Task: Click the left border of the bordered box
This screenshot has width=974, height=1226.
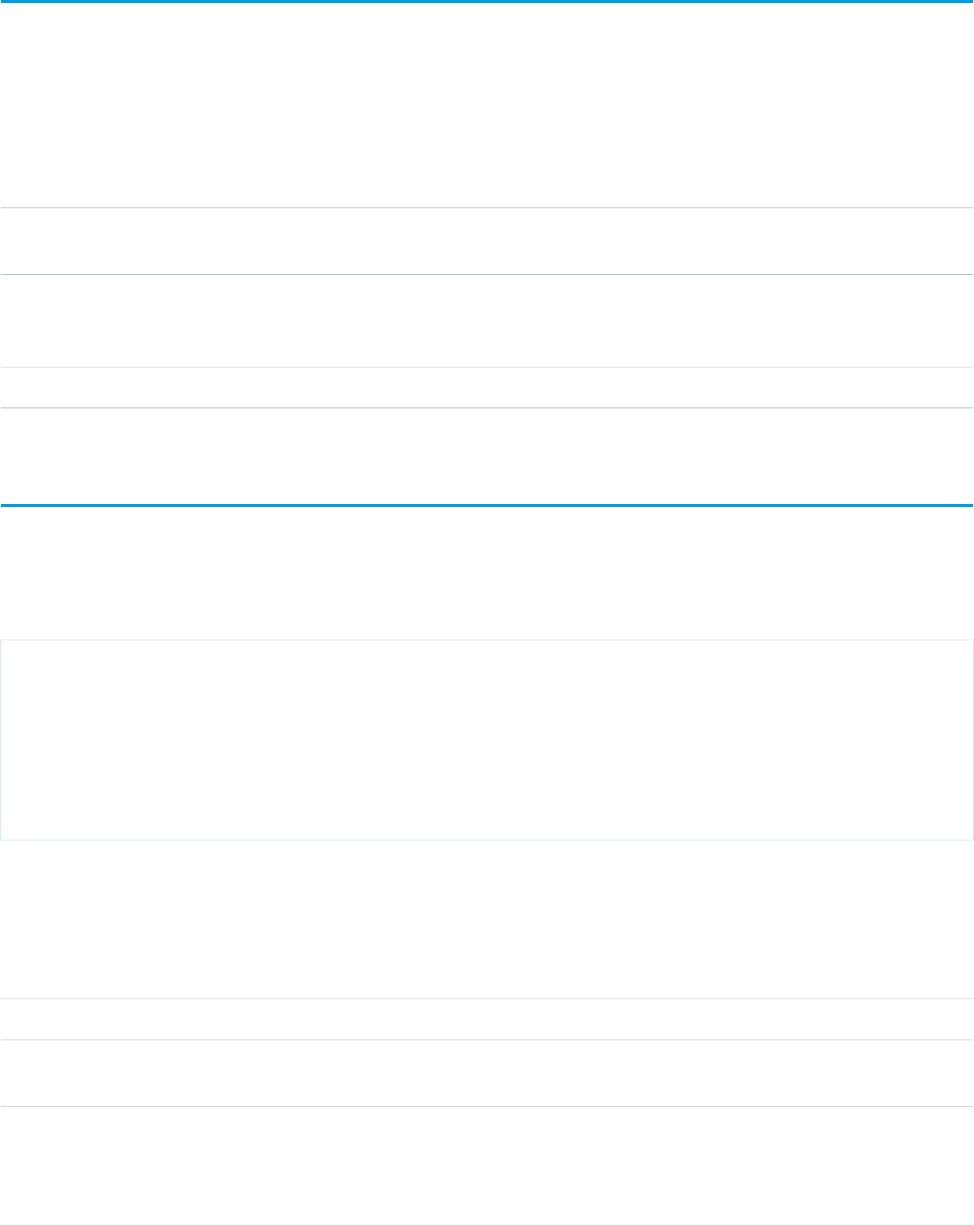Action: pos(1,739)
